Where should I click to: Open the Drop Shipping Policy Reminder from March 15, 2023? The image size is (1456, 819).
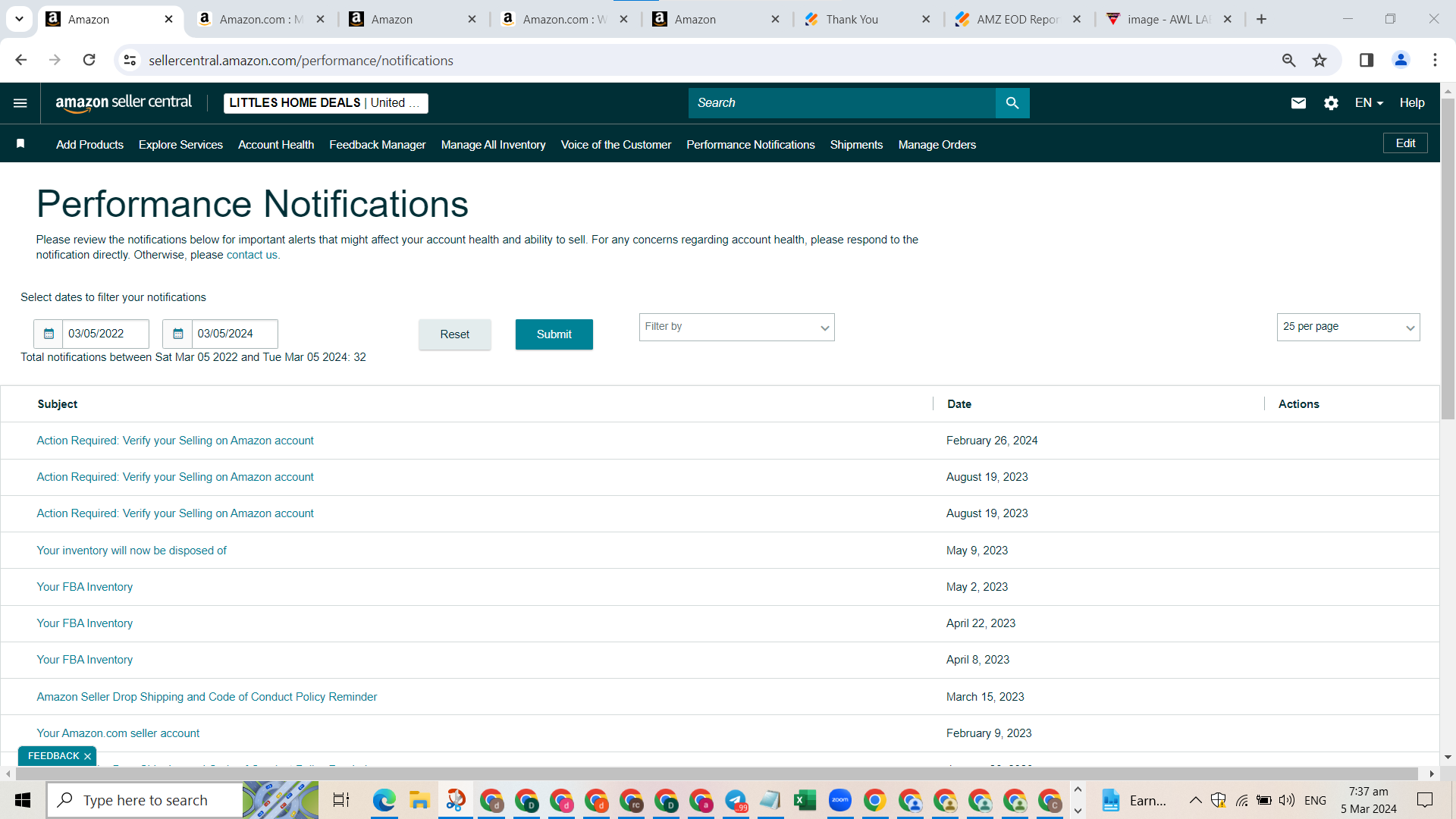click(207, 697)
